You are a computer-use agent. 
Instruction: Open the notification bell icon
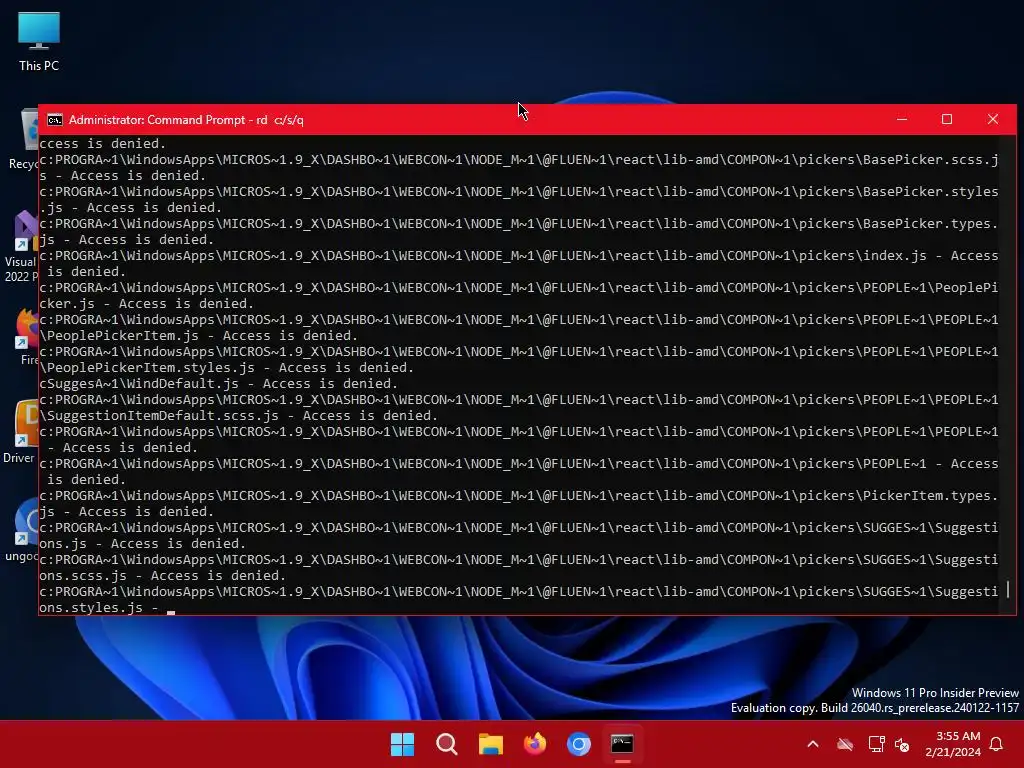click(997, 744)
